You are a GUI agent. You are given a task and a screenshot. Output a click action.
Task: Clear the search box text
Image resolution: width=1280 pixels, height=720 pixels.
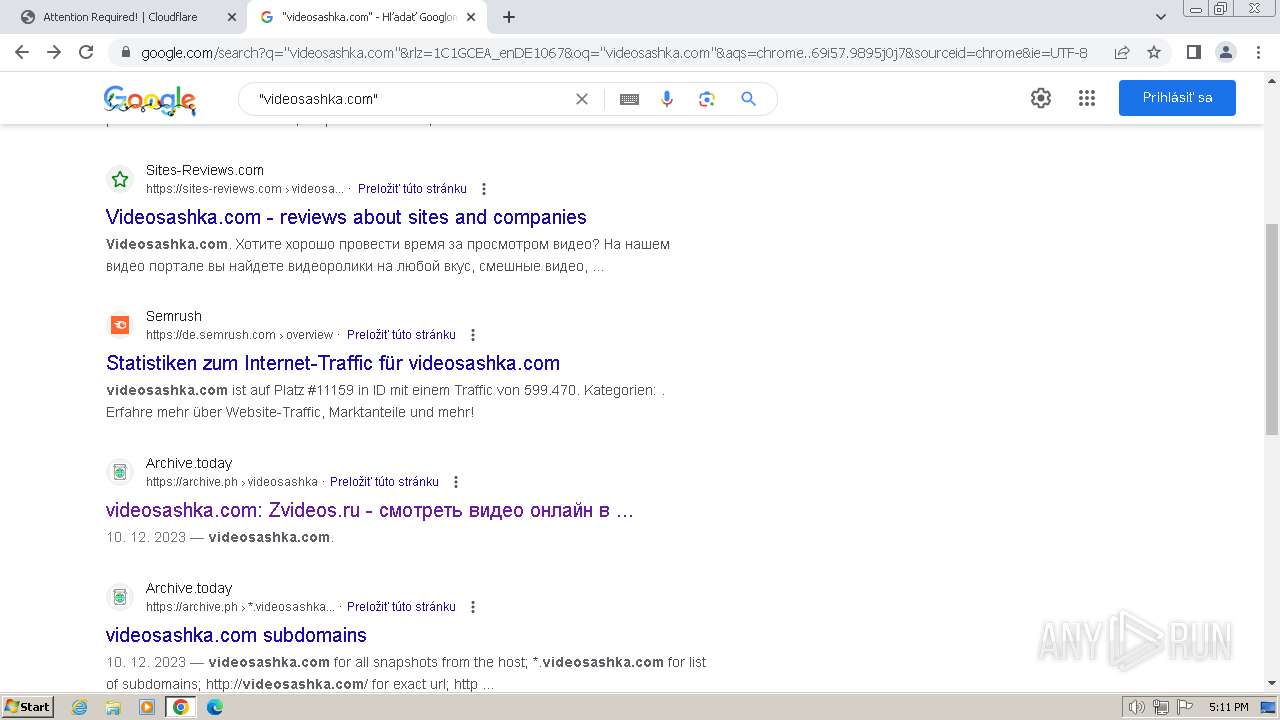[582, 99]
